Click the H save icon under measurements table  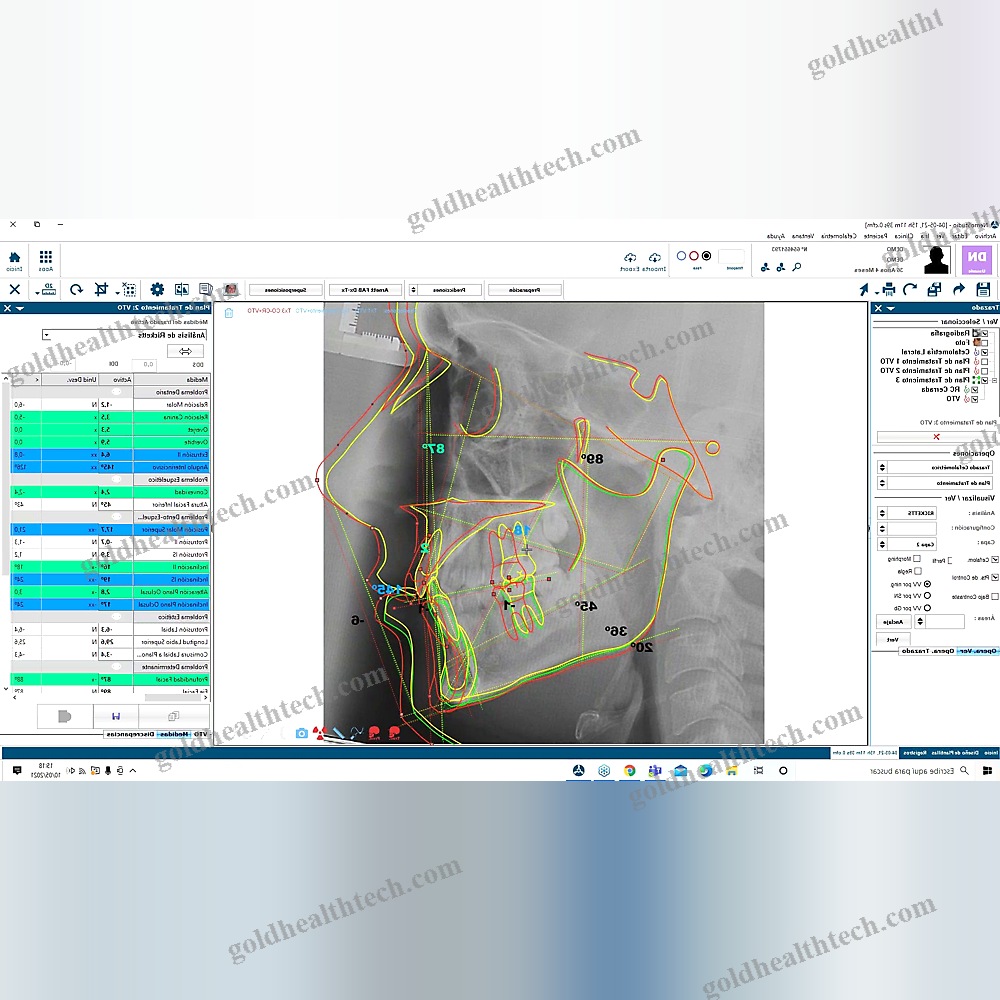(x=115, y=716)
